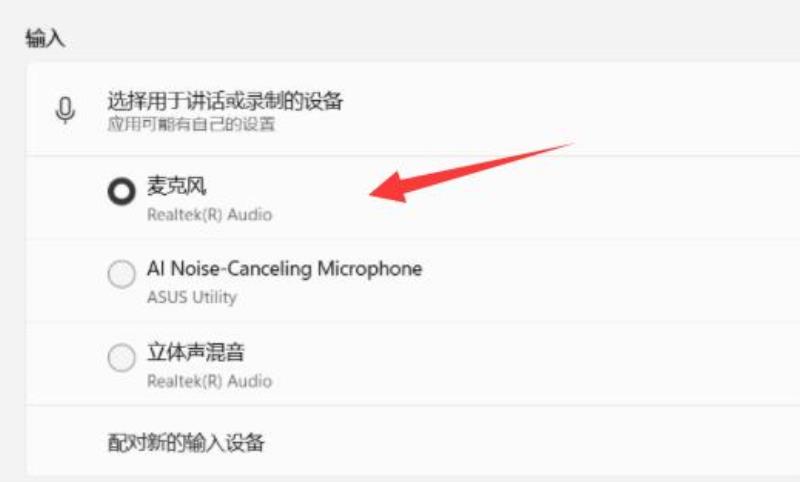The image size is (800, 482).
Task: Collapse the 选择用于讲话或录制的设备 section header
Action: [x=413, y=110]
